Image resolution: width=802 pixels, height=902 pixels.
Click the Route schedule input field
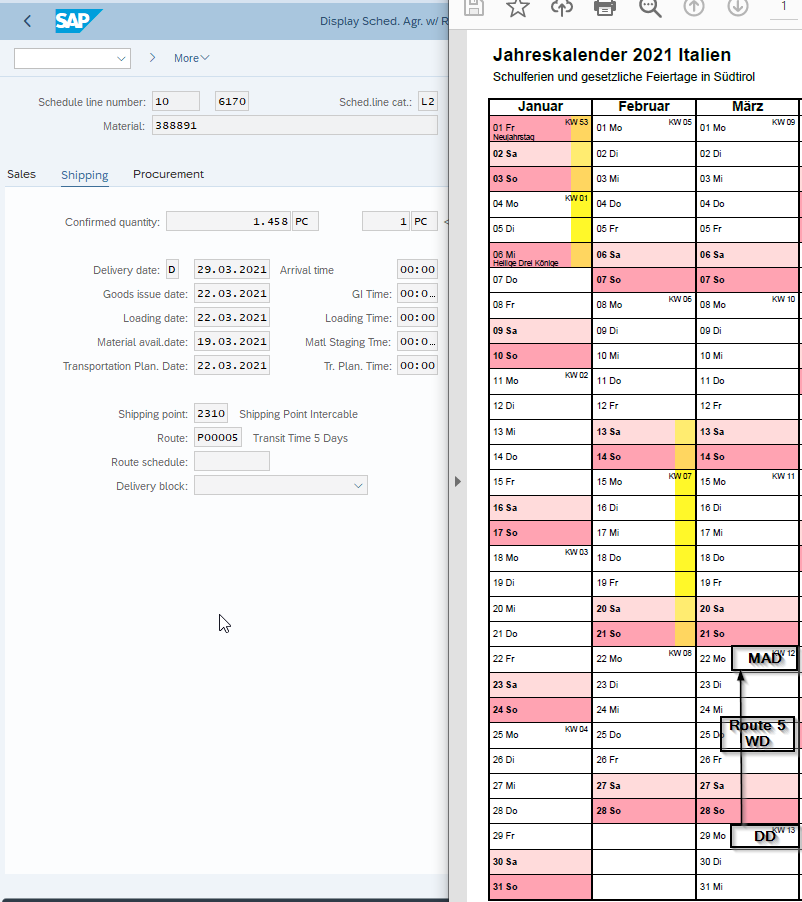point(231,461)
